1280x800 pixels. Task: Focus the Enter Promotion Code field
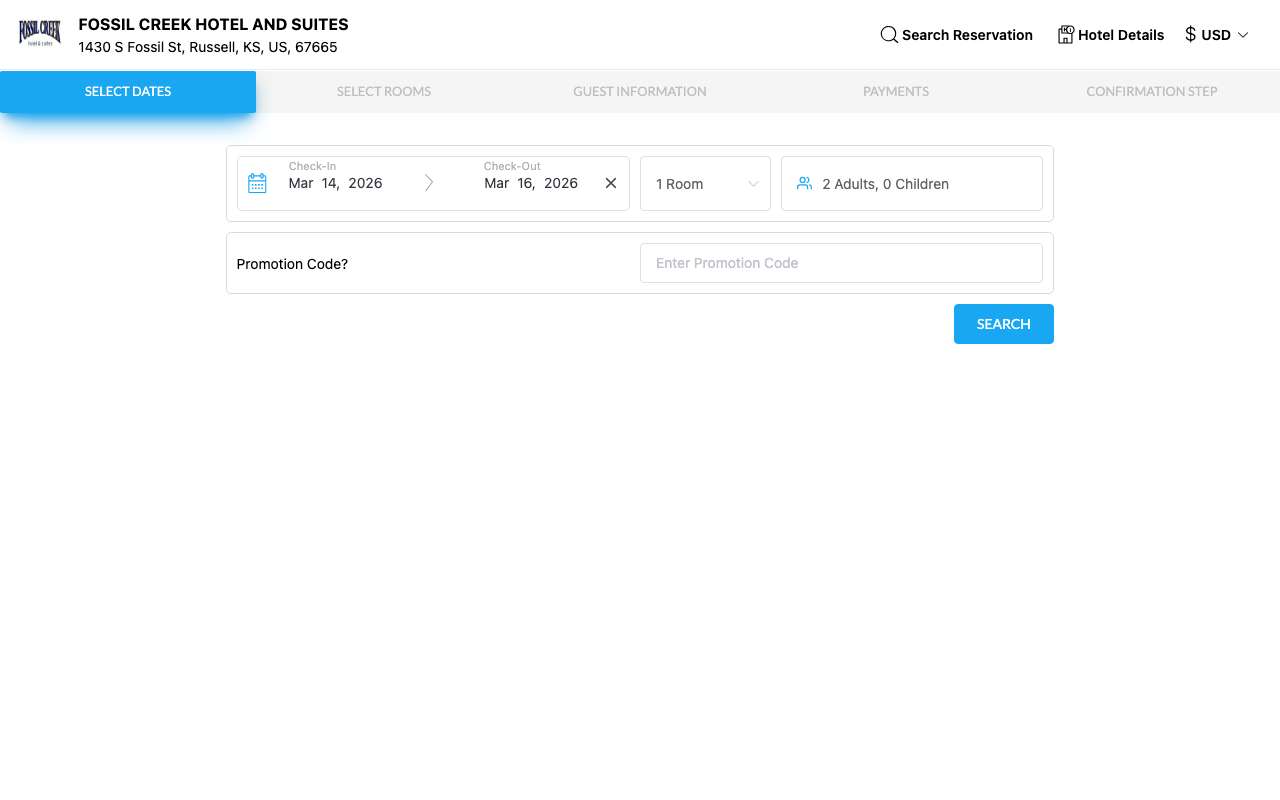coord(841,263)
